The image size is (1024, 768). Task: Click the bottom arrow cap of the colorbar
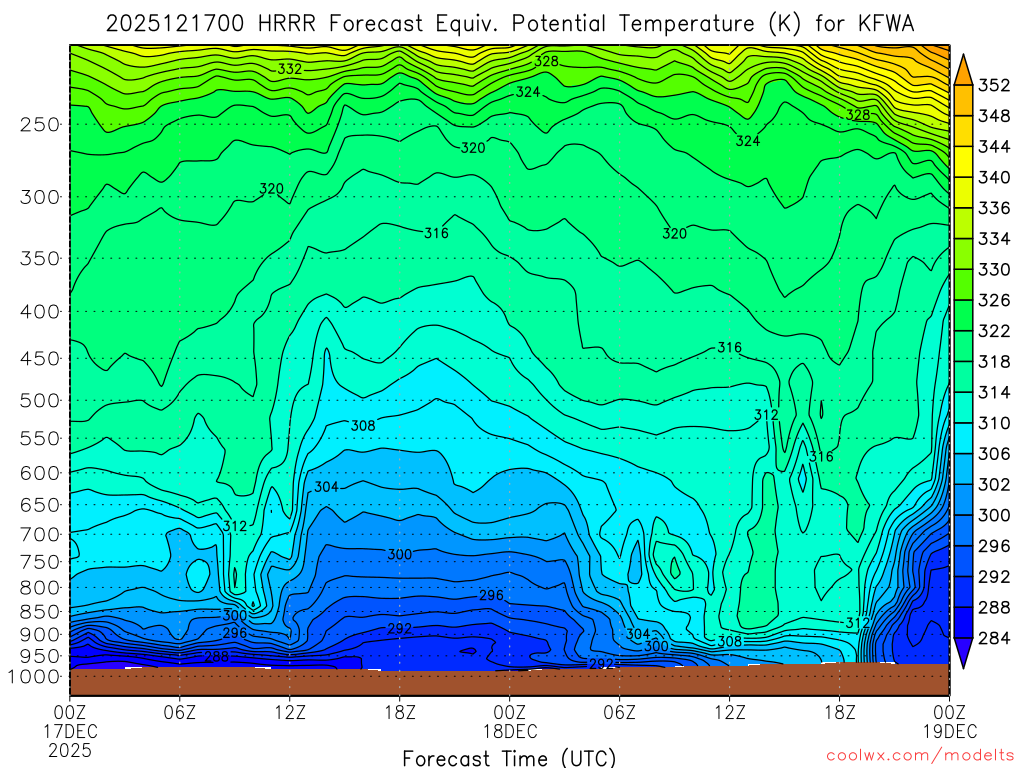click(963, 653)
